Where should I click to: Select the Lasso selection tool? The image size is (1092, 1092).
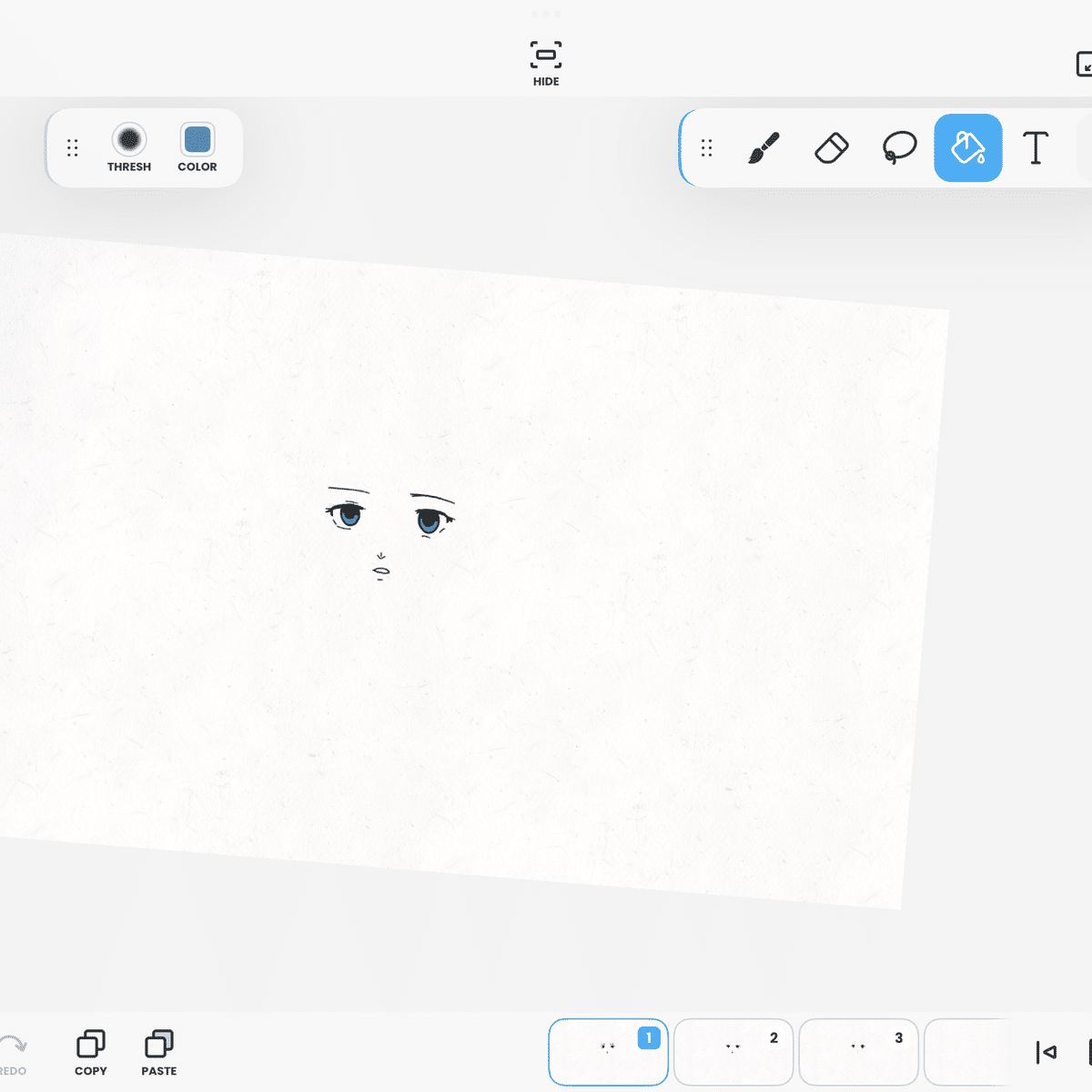(x=899, y=147)
